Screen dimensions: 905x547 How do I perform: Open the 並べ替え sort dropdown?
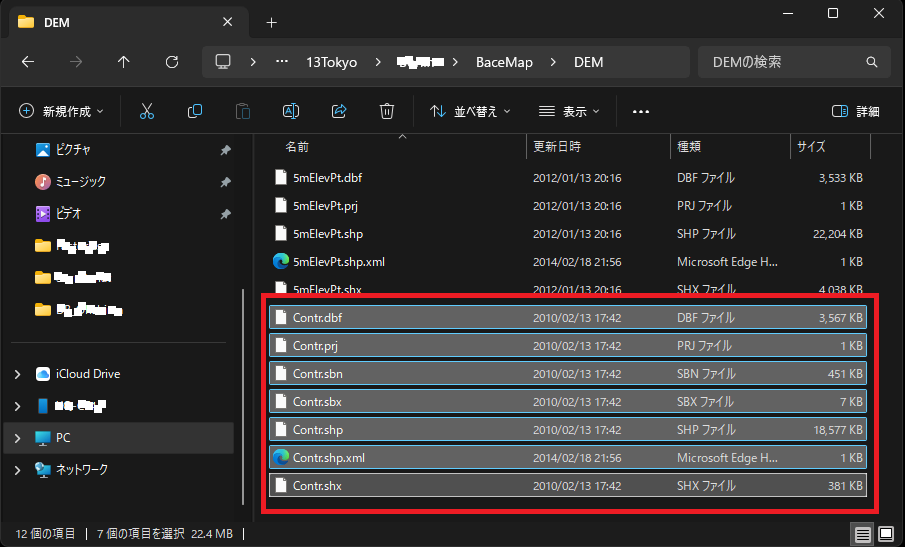pos(470,111)
